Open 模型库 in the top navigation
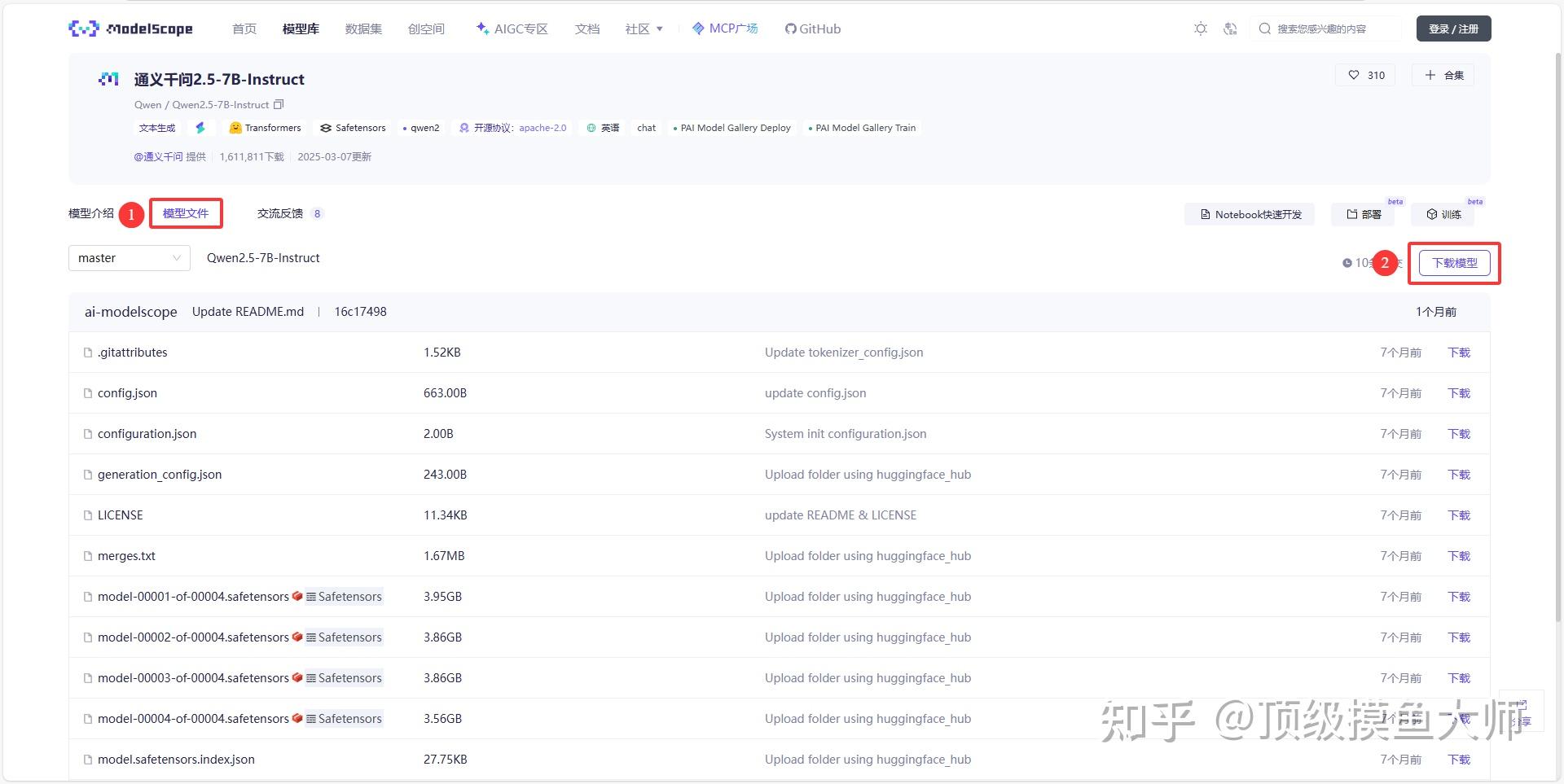 301,28
